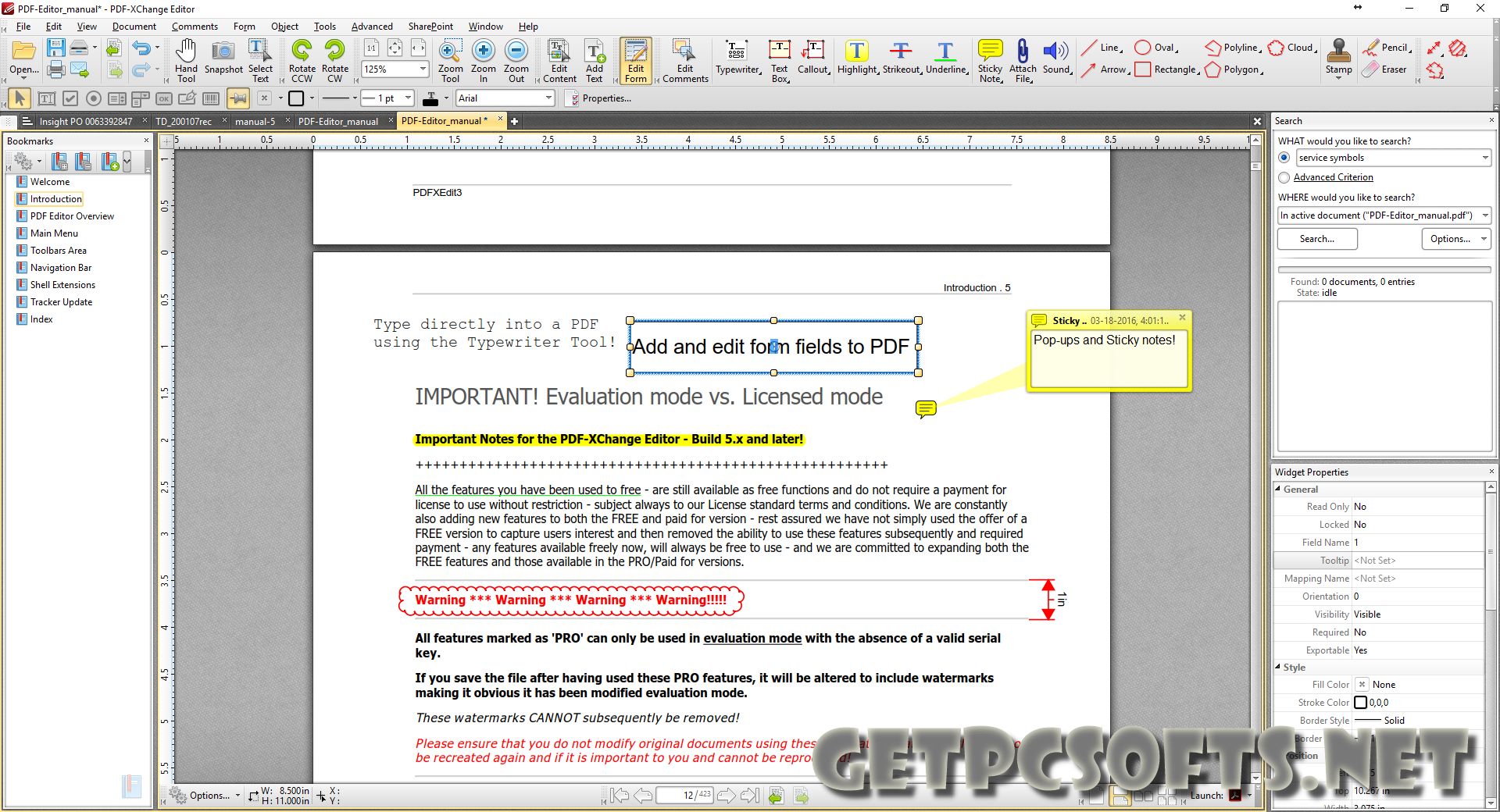Click the Save floppy disk icon
1500x812 pixels.
[x=55, y=48]
